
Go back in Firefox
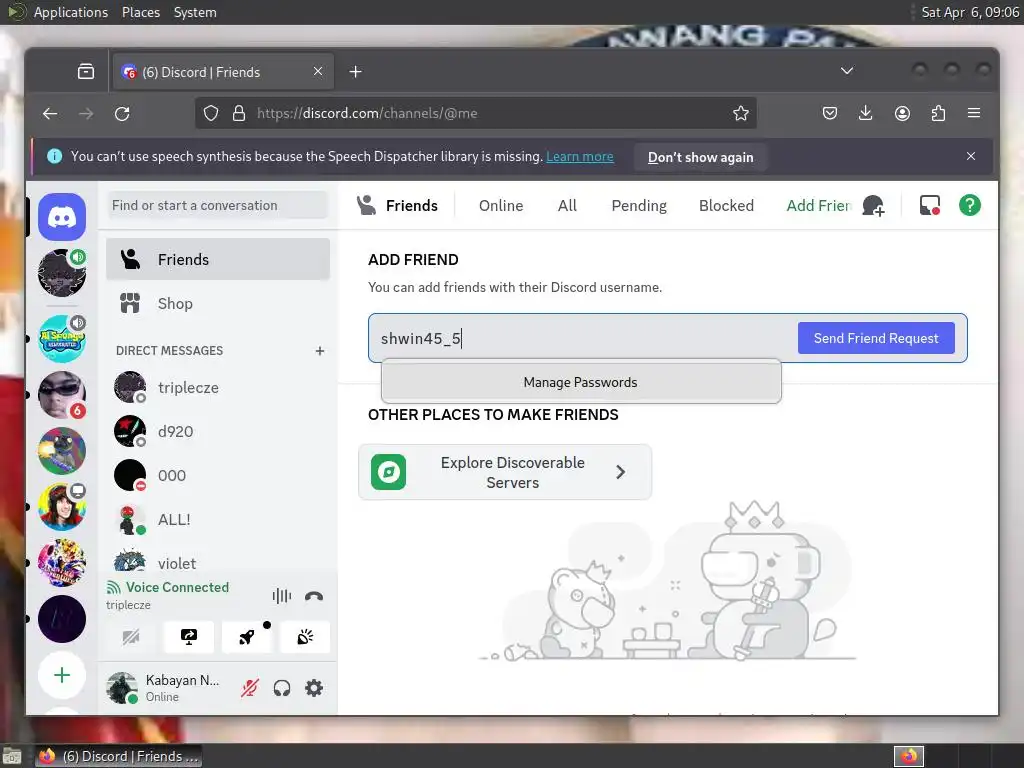[50, 114]
